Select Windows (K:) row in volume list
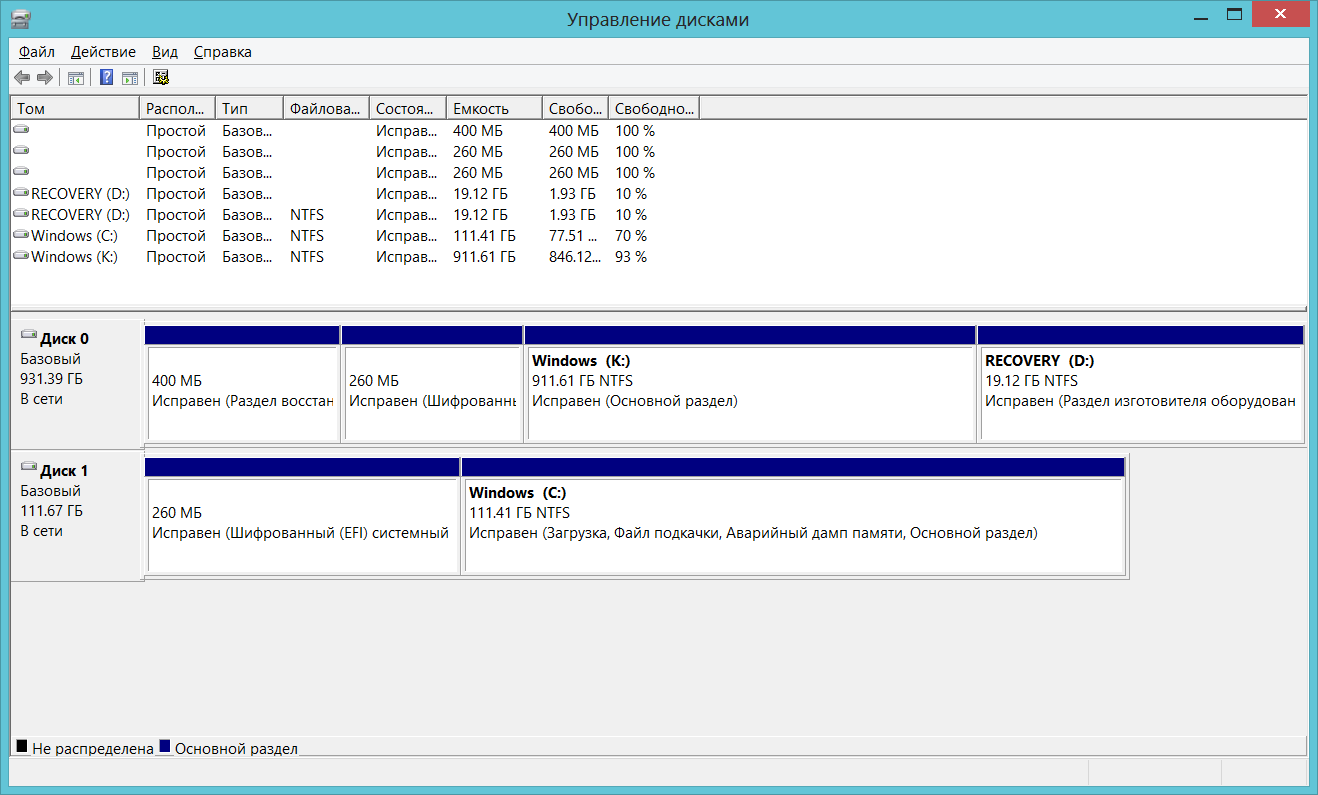Screen dimensions: 1318x795 click(74, 257)
